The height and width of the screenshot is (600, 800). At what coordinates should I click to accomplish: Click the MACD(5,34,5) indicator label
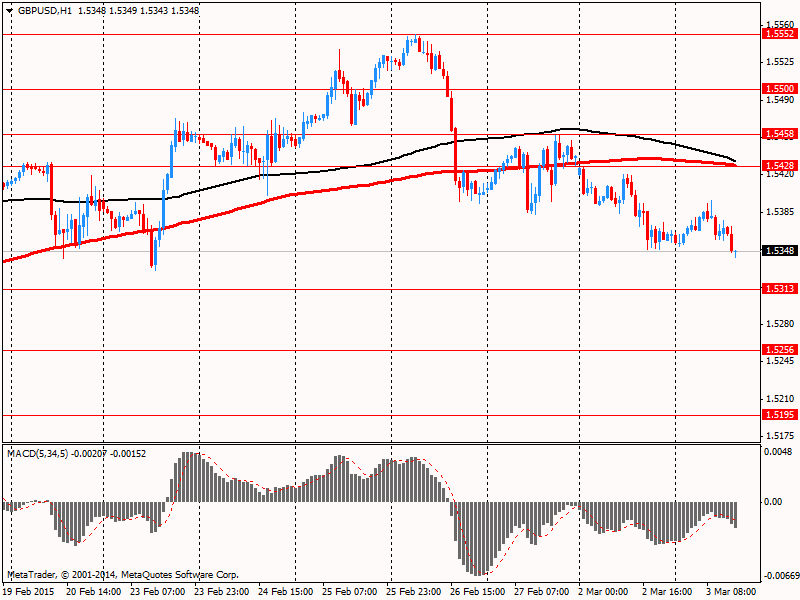[x=38, y=454]
